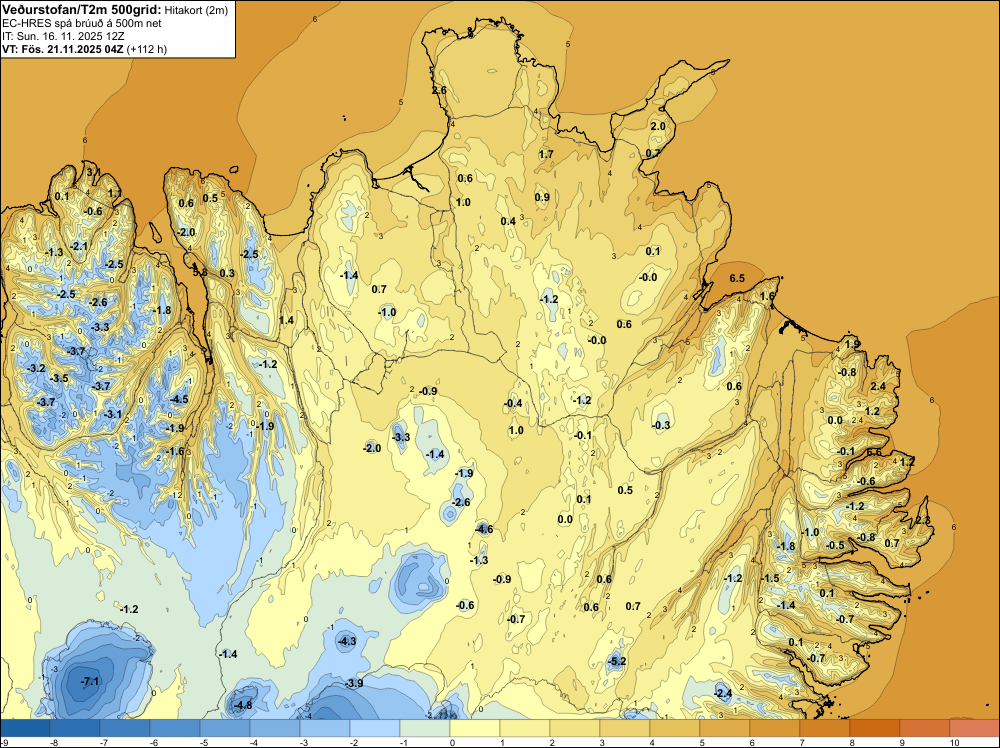Click the -4.3 temperature value
1000x748 pixels.
tap(347, 641)
